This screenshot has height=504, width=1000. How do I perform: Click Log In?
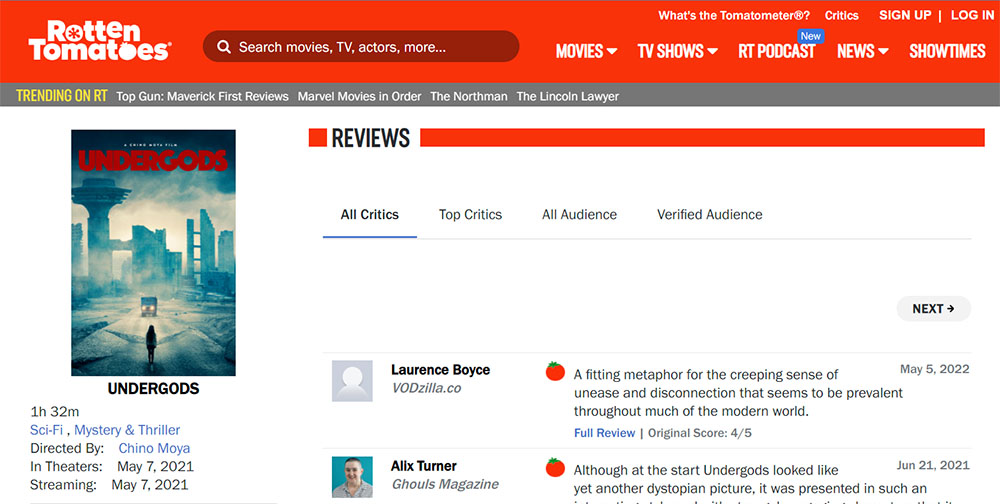972,15
